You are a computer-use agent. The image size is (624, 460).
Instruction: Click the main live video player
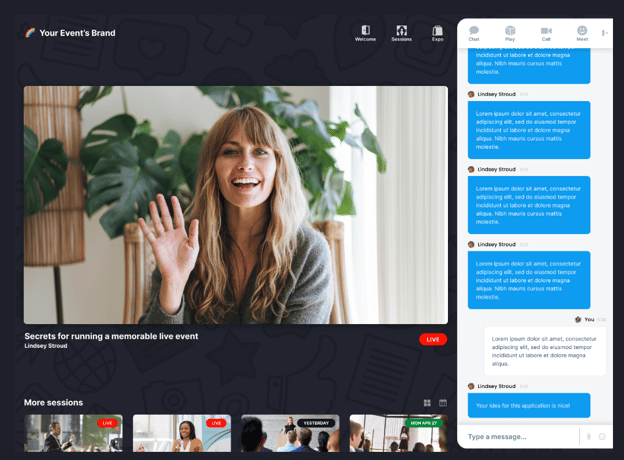pos(236,204)
